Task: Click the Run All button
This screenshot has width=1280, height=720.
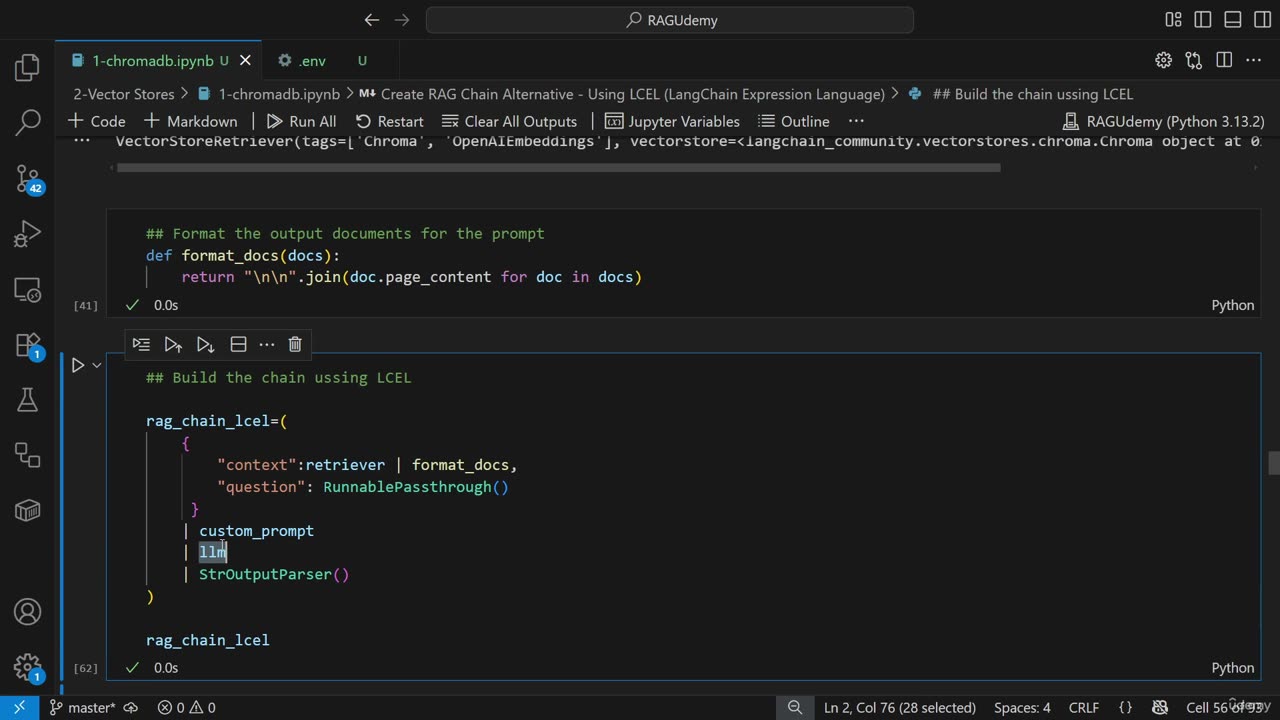Action: pos(301,121)
